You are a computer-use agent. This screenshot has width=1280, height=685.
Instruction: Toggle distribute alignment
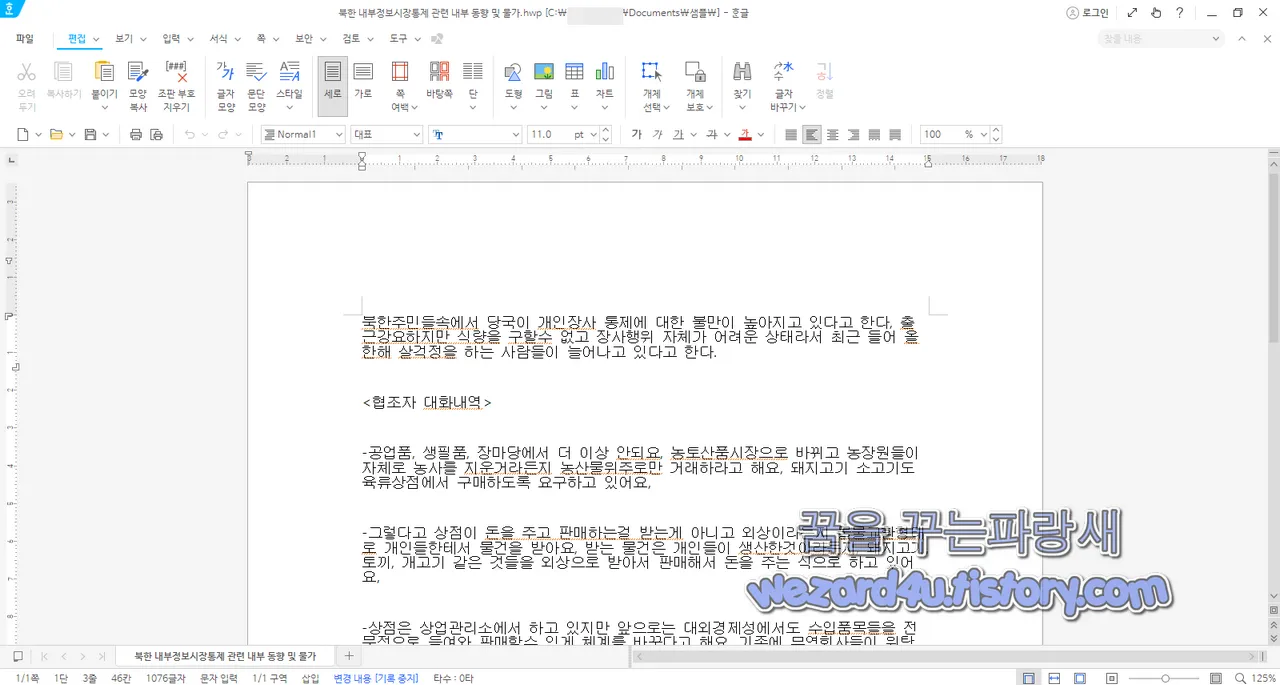point(875,134)
